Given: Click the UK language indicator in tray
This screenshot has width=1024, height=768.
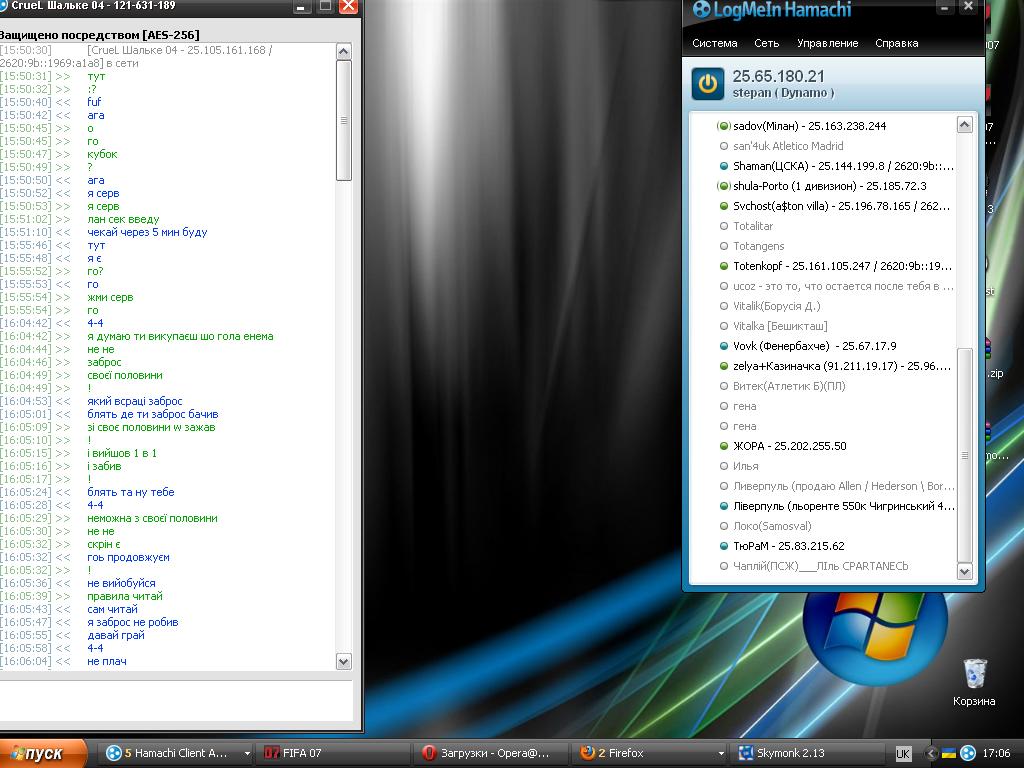Looking at the screenshot, I should coord(903,754).
